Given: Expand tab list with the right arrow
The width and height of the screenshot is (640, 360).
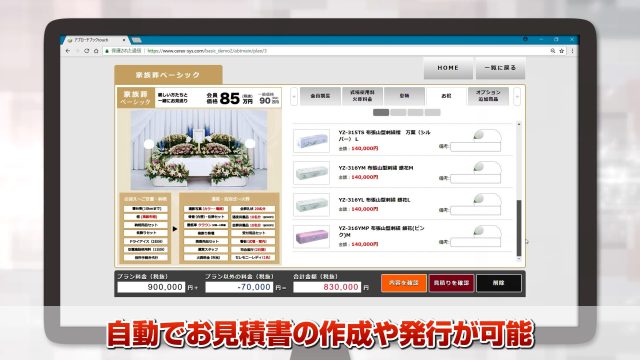Looking at the screenshot, I should (517, 97).
